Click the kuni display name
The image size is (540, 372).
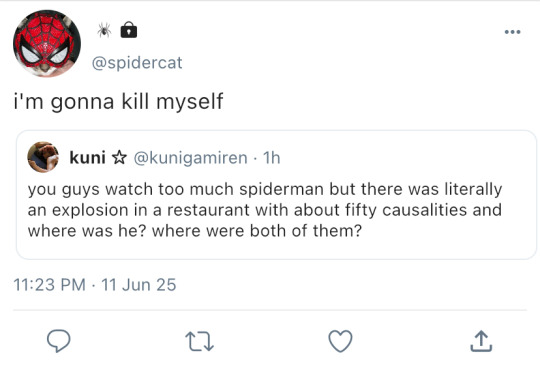(87, 158)
